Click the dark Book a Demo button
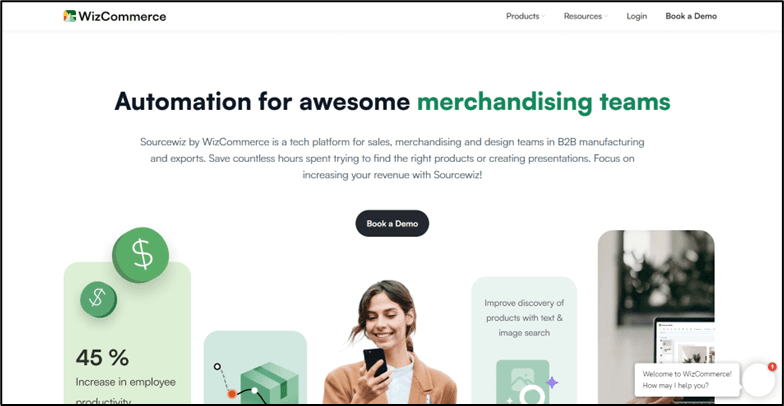Viewport: 784px width, 406px height. point(392,224)
